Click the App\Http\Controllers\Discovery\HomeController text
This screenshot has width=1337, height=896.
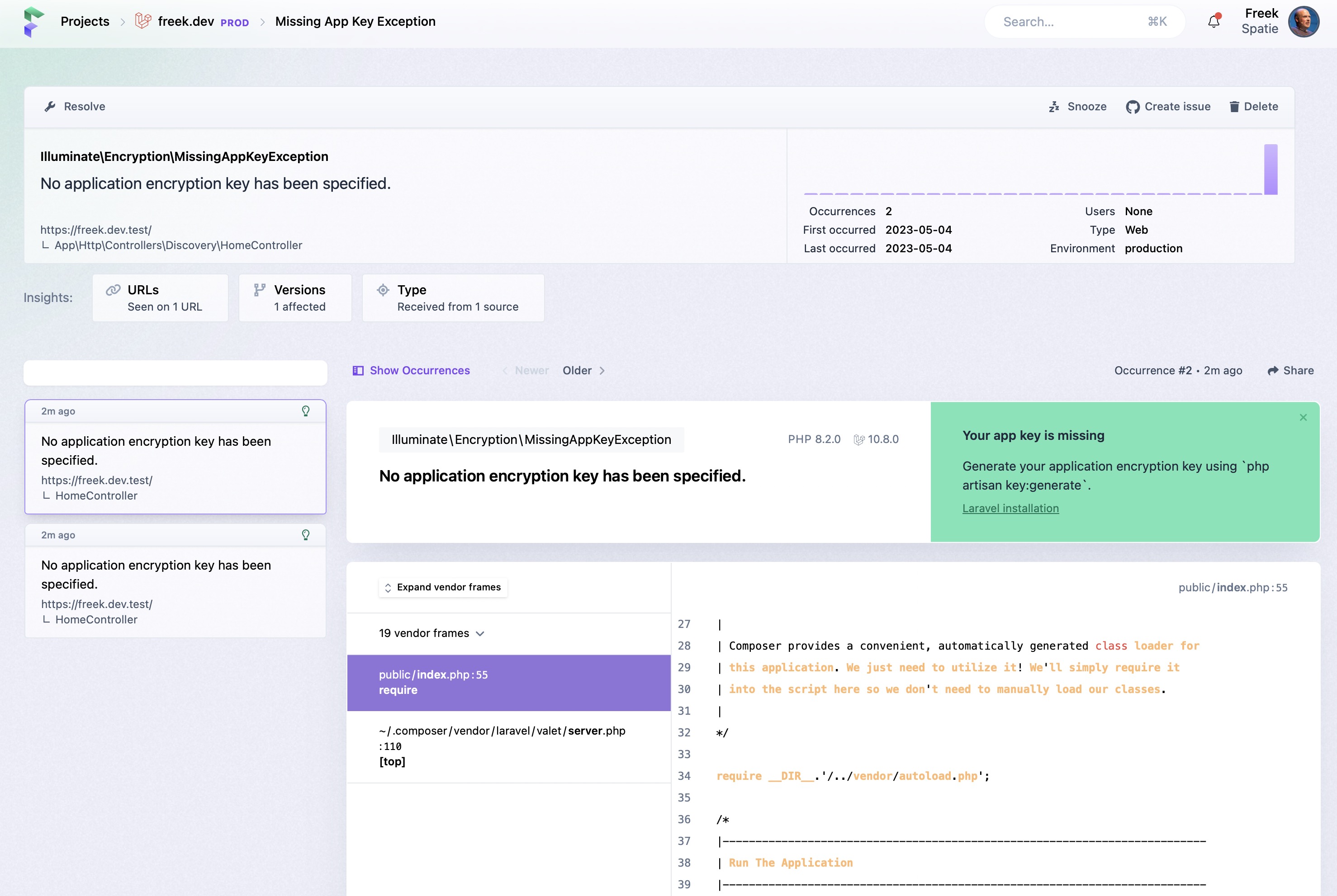click(178, 245)
